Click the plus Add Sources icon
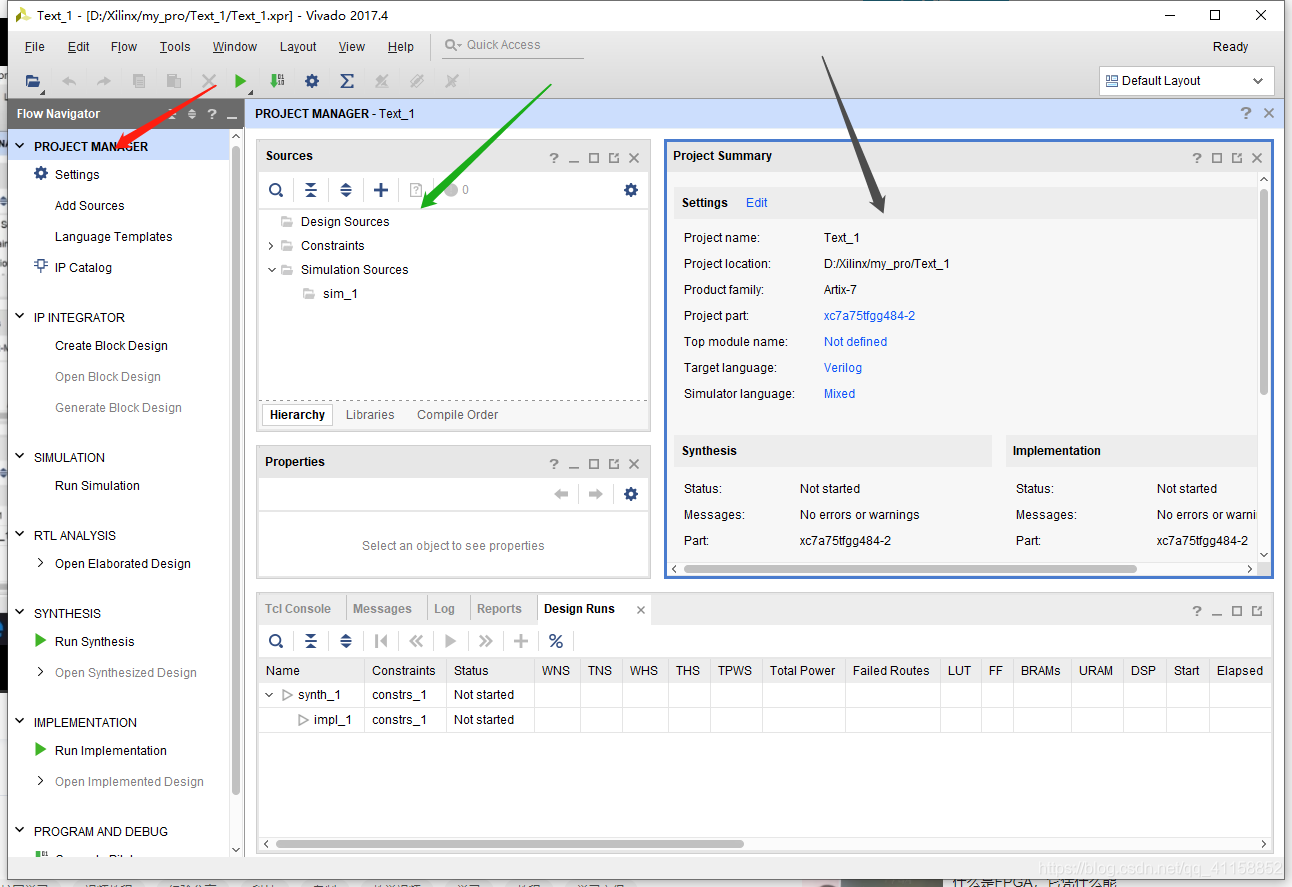1292x887 pixels. [x=381, y=190]
